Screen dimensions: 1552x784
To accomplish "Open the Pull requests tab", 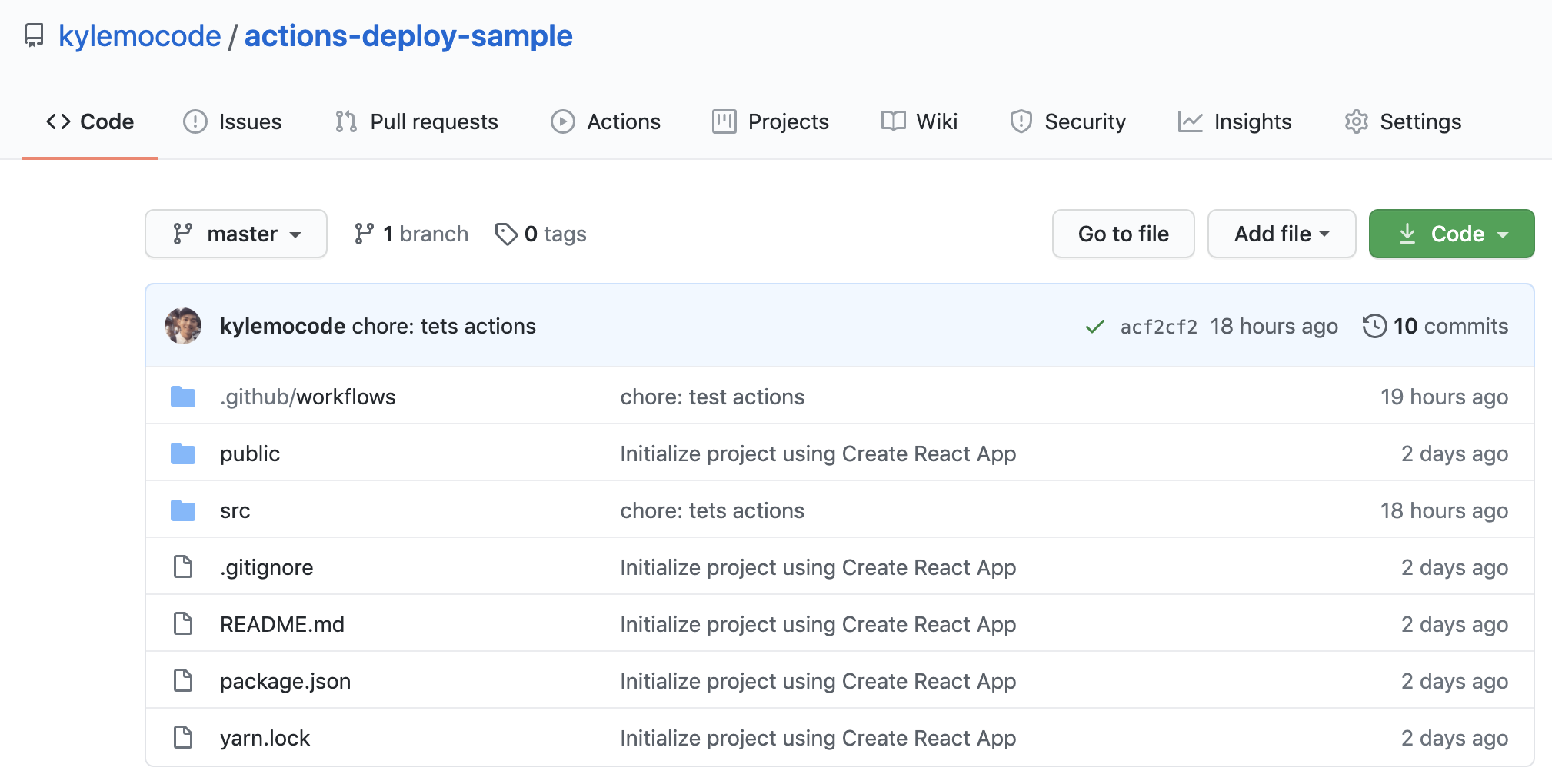I will coord(417,121).
